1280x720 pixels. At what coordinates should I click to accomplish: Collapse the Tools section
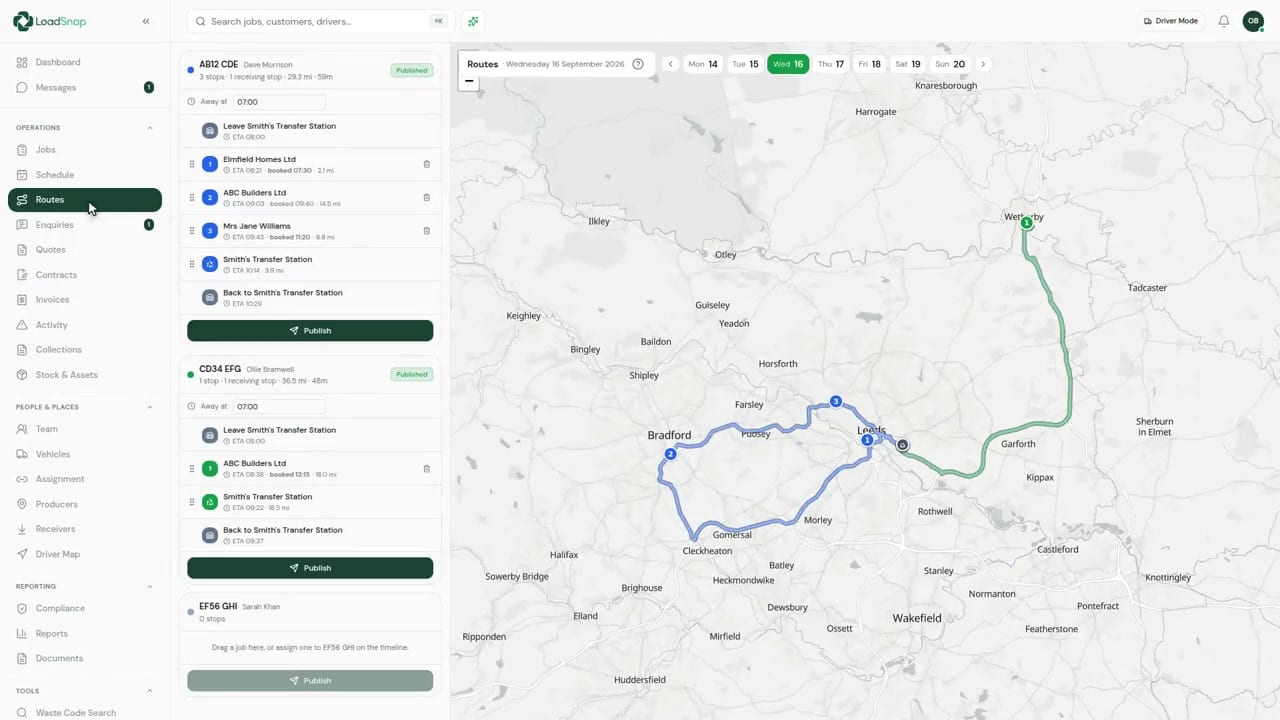point(150,691)
